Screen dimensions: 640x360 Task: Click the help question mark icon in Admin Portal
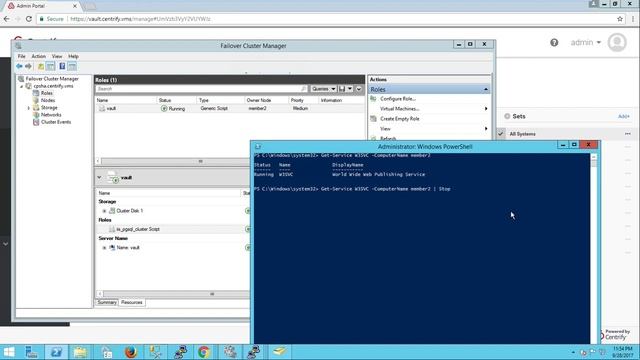(x=554, y=42)
